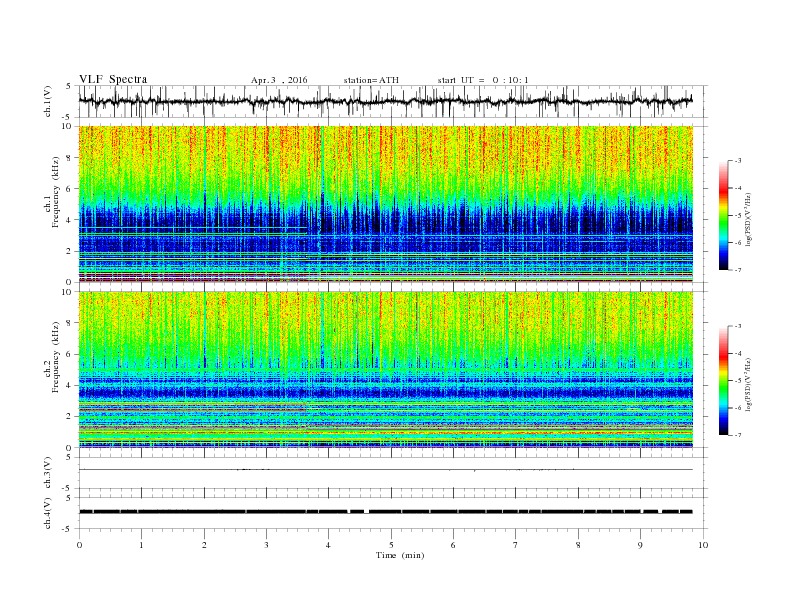Screen dimensions: 792x612
Task: Click ch.2 spectrogram "6" kHz tick label
Action: 69,354
